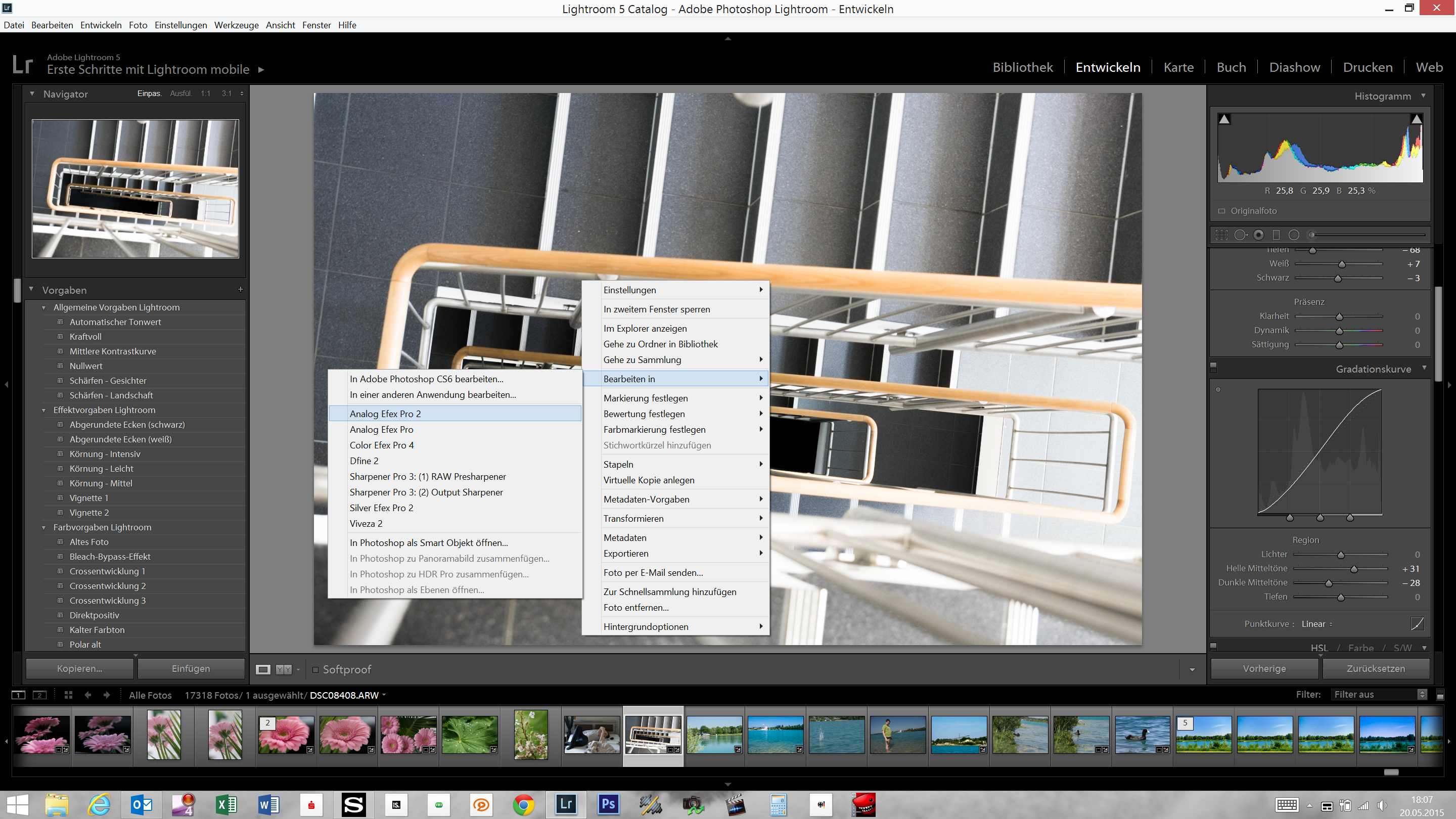Toggle the Originalfoto checkbox

pyautogui.click(x=1222, y=210)
